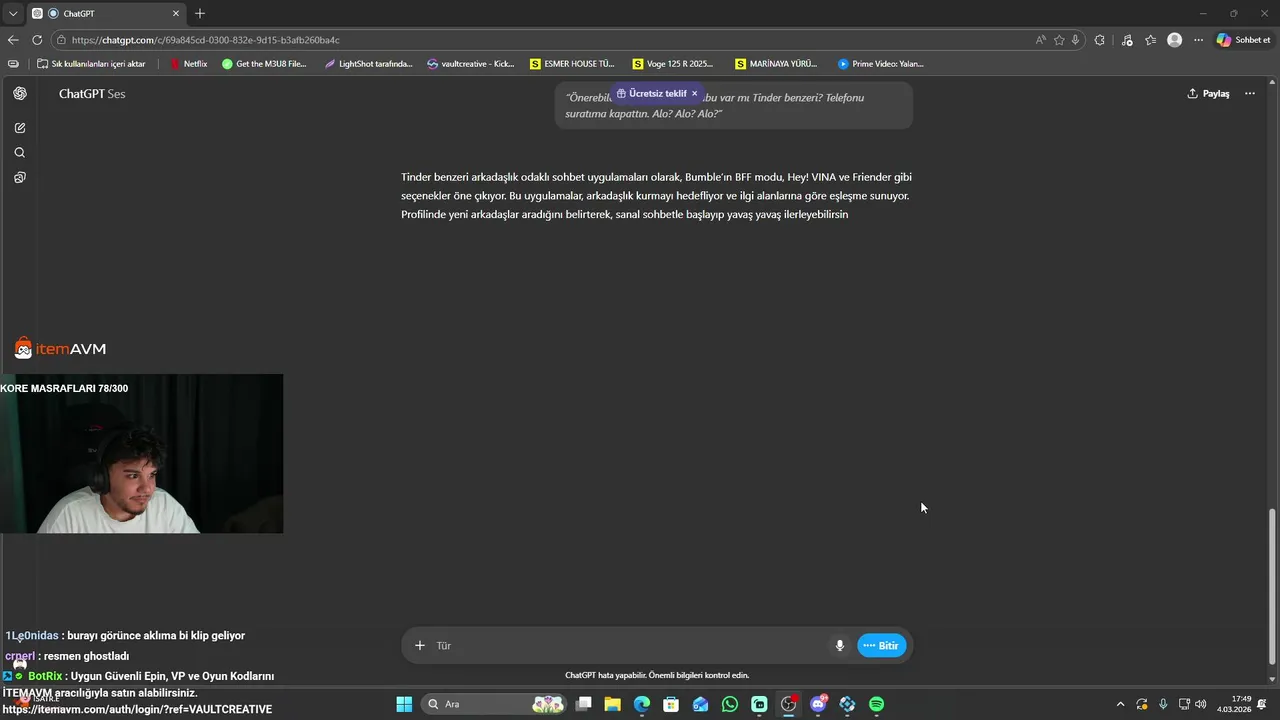The height and width of the screenshot is (720, 1280).
Task: Open 'Get the M3U8 File...' bookmark
Action: coord(264,64)
